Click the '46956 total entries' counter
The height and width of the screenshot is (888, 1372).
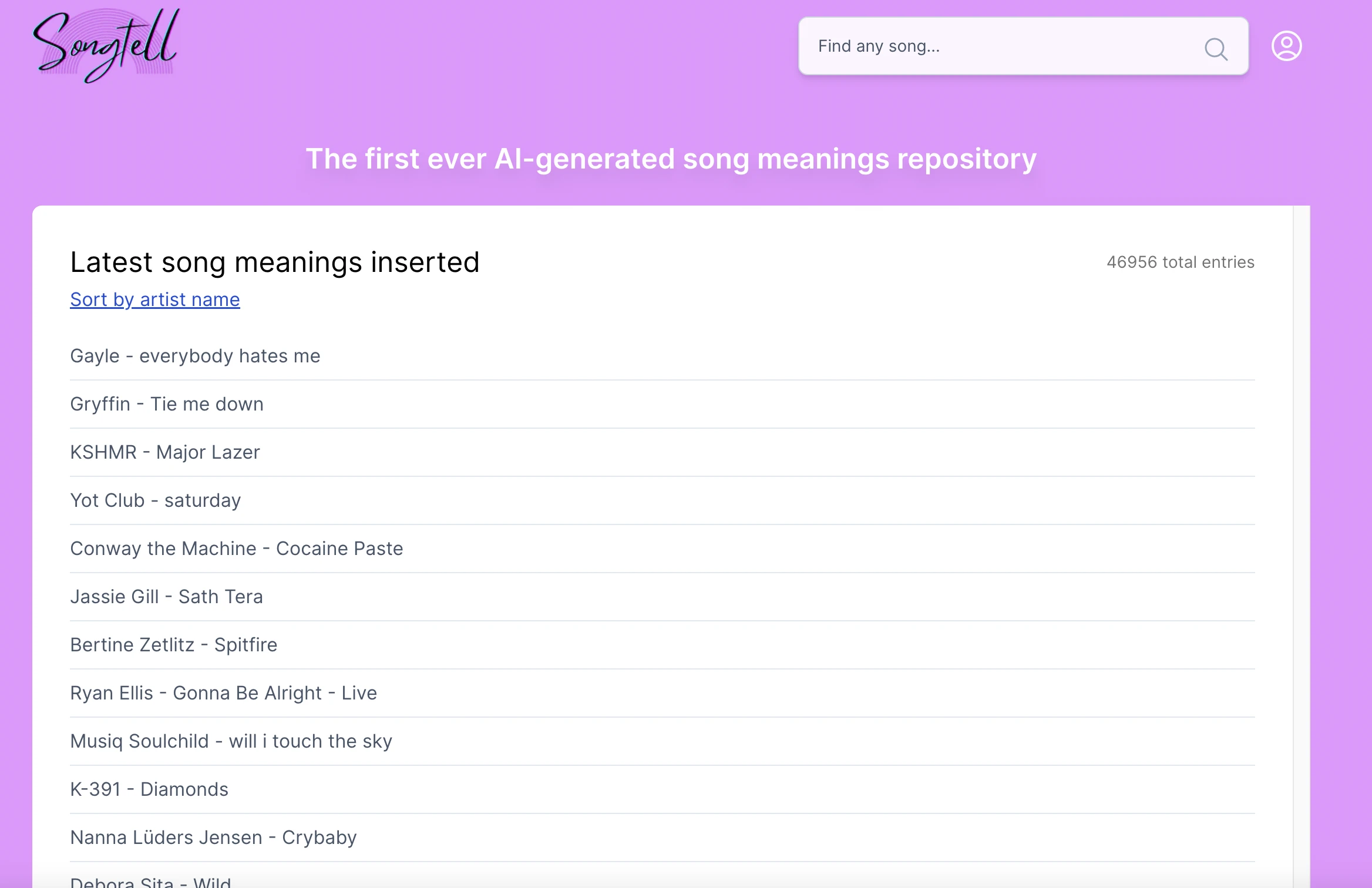coord(1181,263)
